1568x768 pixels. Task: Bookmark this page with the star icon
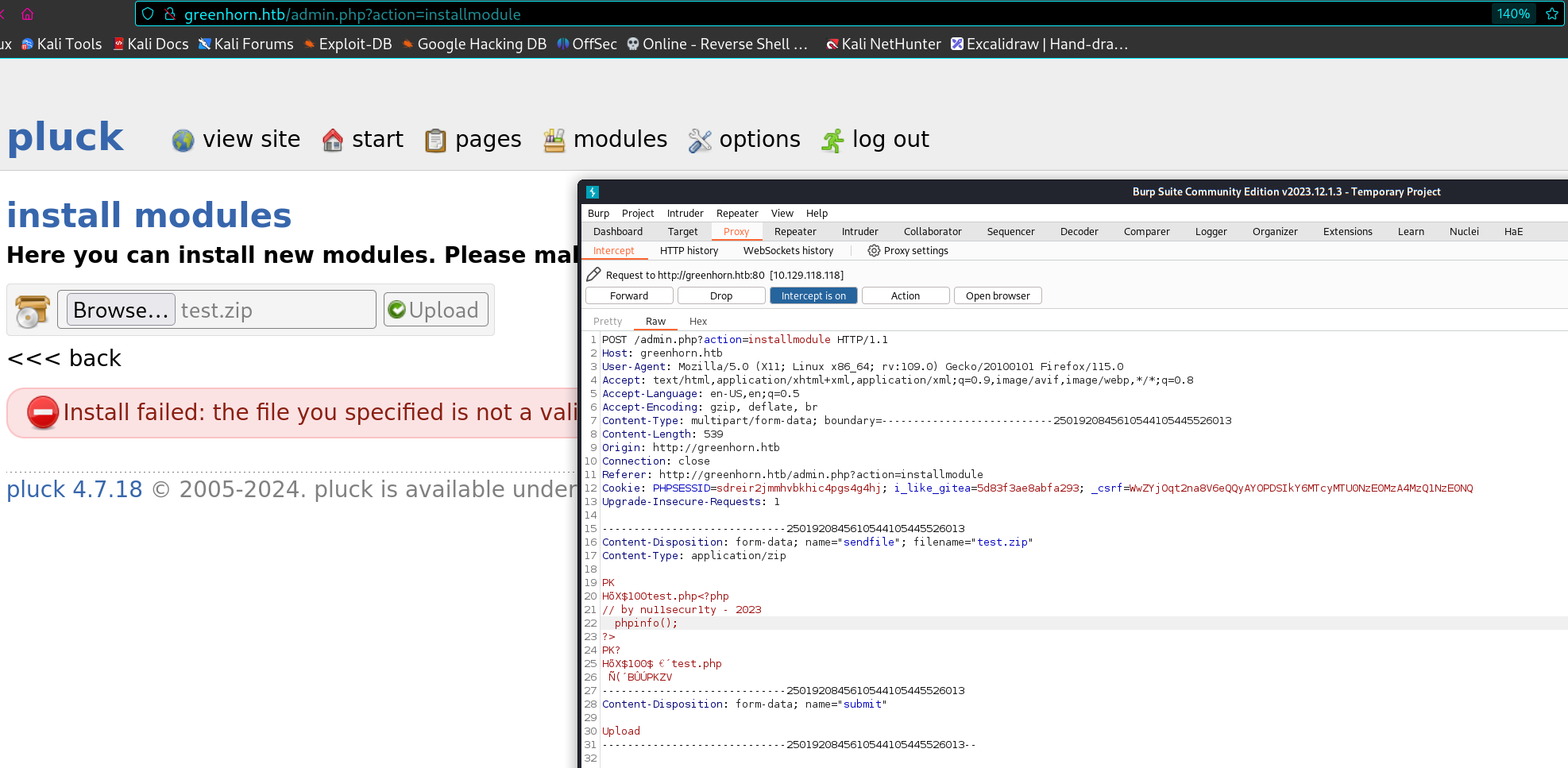(1552, 14)
